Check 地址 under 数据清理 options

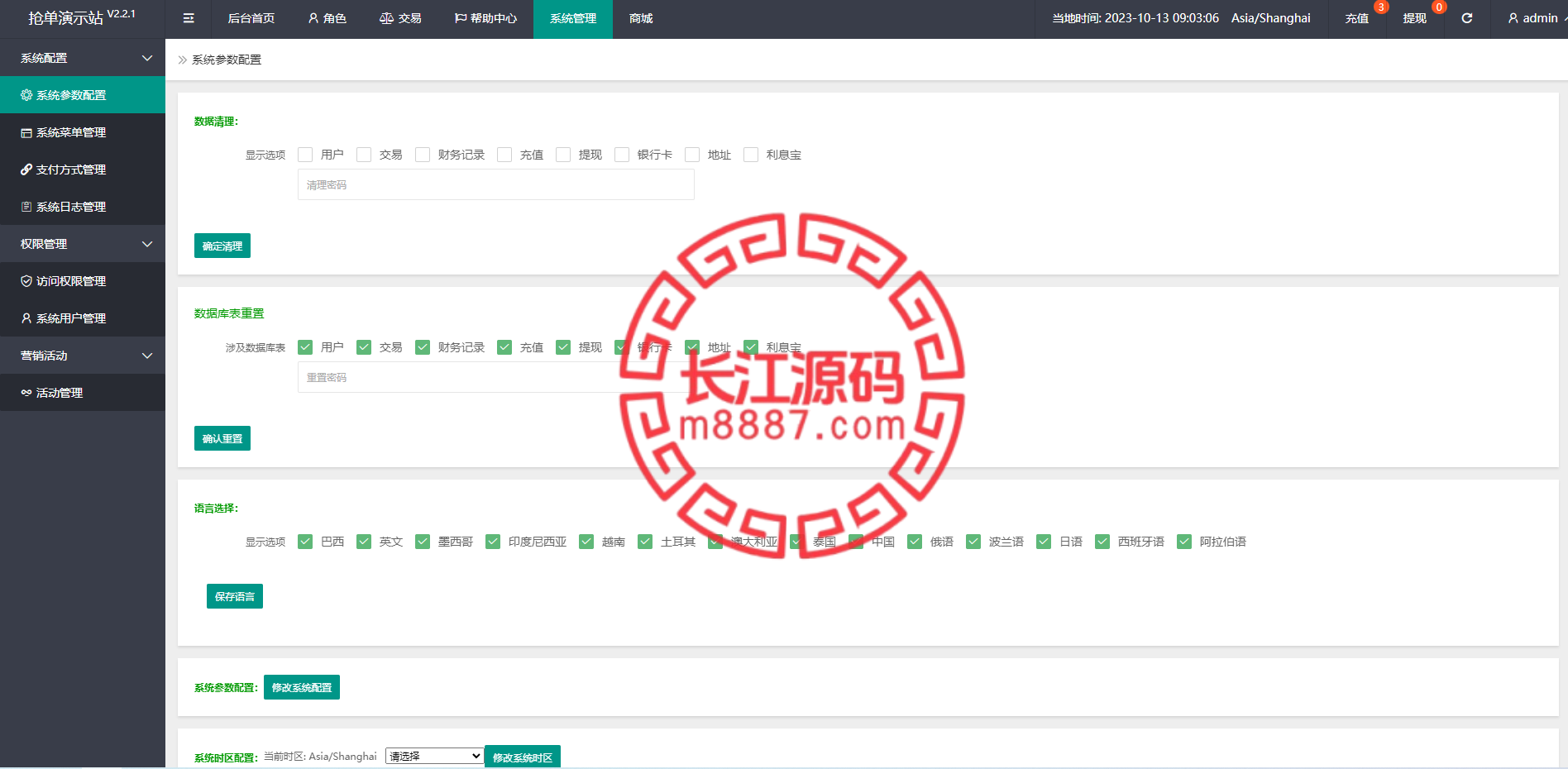pyautogui.click(x=692, y=155)
